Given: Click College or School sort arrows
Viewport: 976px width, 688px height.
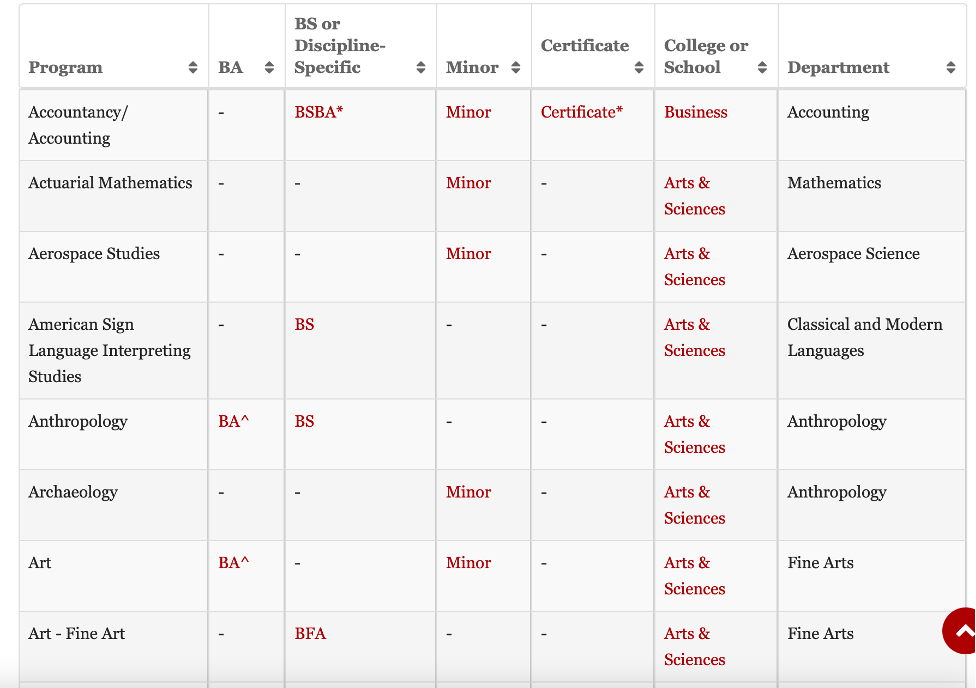Looking at the screenshot, I should pos(762,68).
